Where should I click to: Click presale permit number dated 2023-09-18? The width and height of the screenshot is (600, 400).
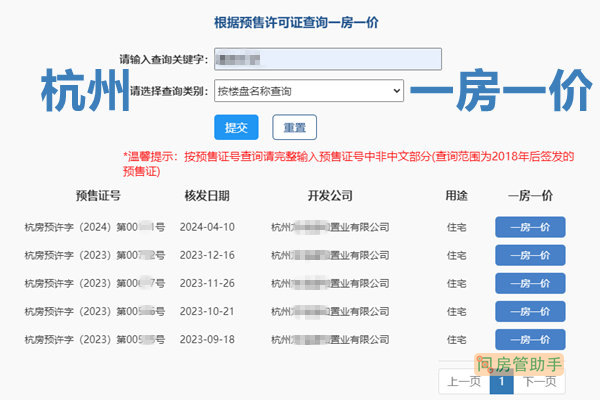(95, 340)
